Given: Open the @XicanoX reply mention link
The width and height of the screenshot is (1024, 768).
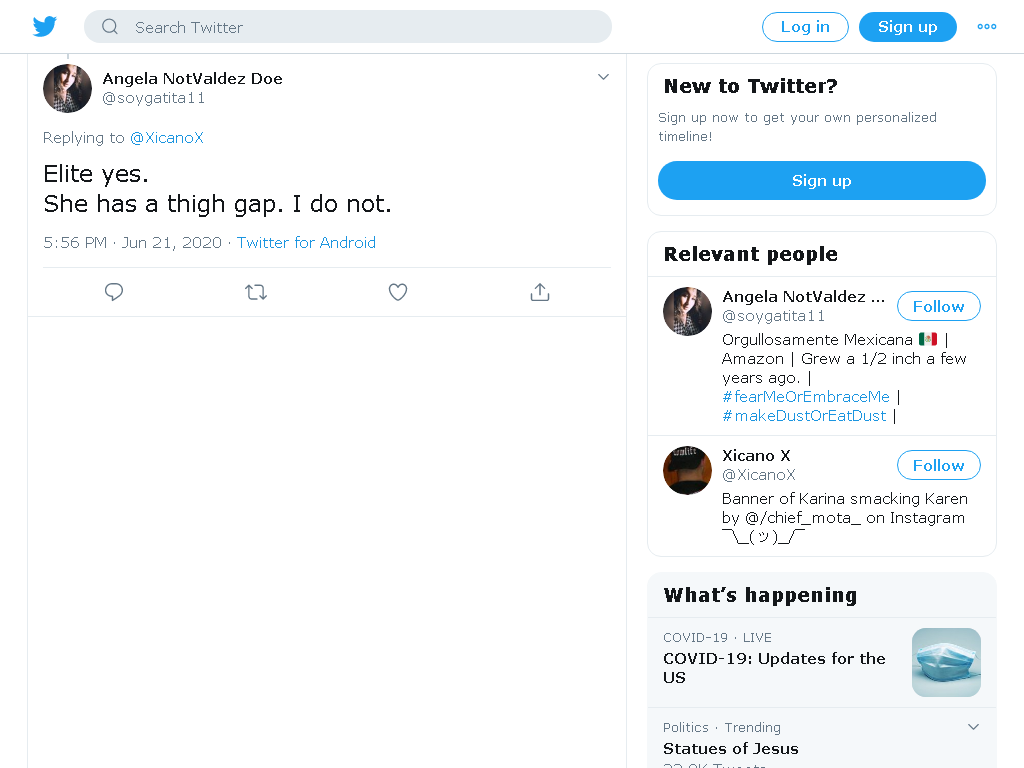Looking at the screenshot, I should (167, 138).
